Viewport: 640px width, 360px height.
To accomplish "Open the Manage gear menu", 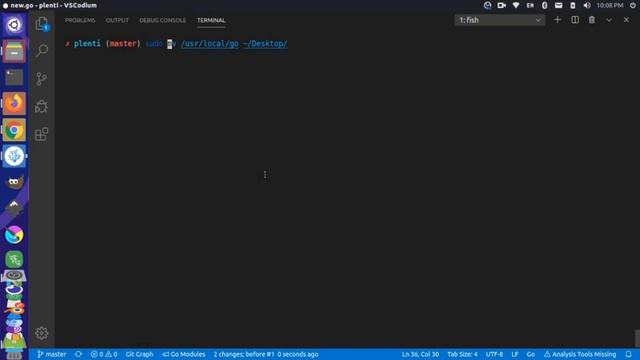I will (x=42, y=333).
